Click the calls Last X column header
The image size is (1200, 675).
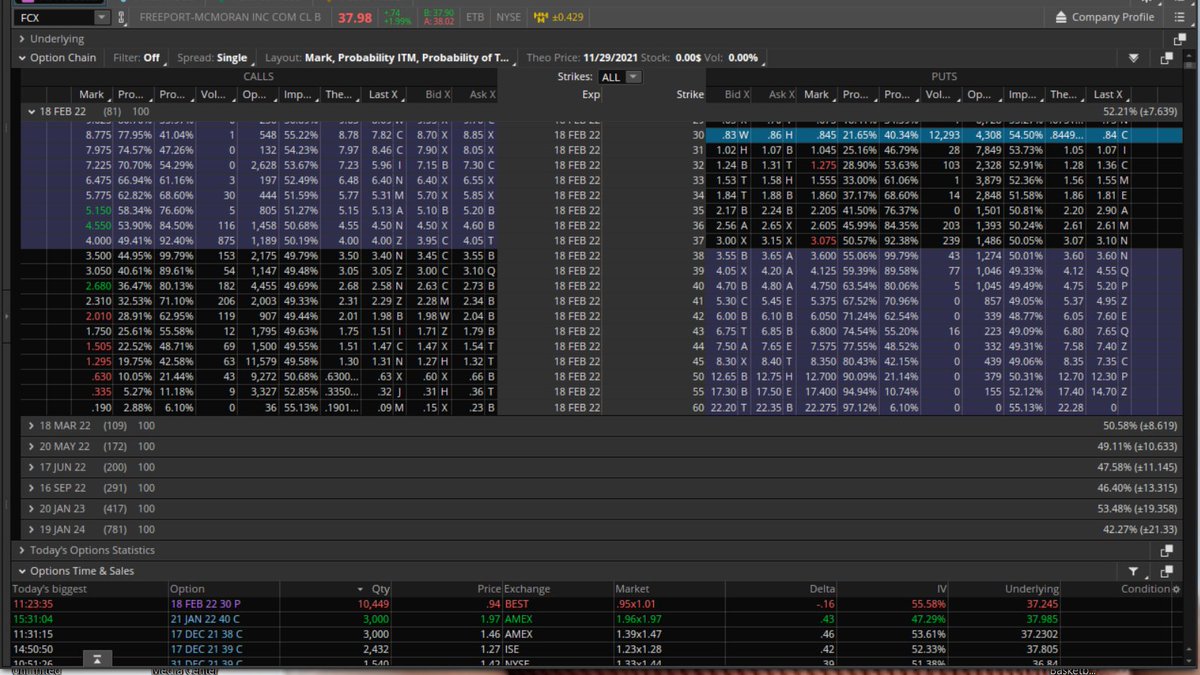(x=384, y=94)
